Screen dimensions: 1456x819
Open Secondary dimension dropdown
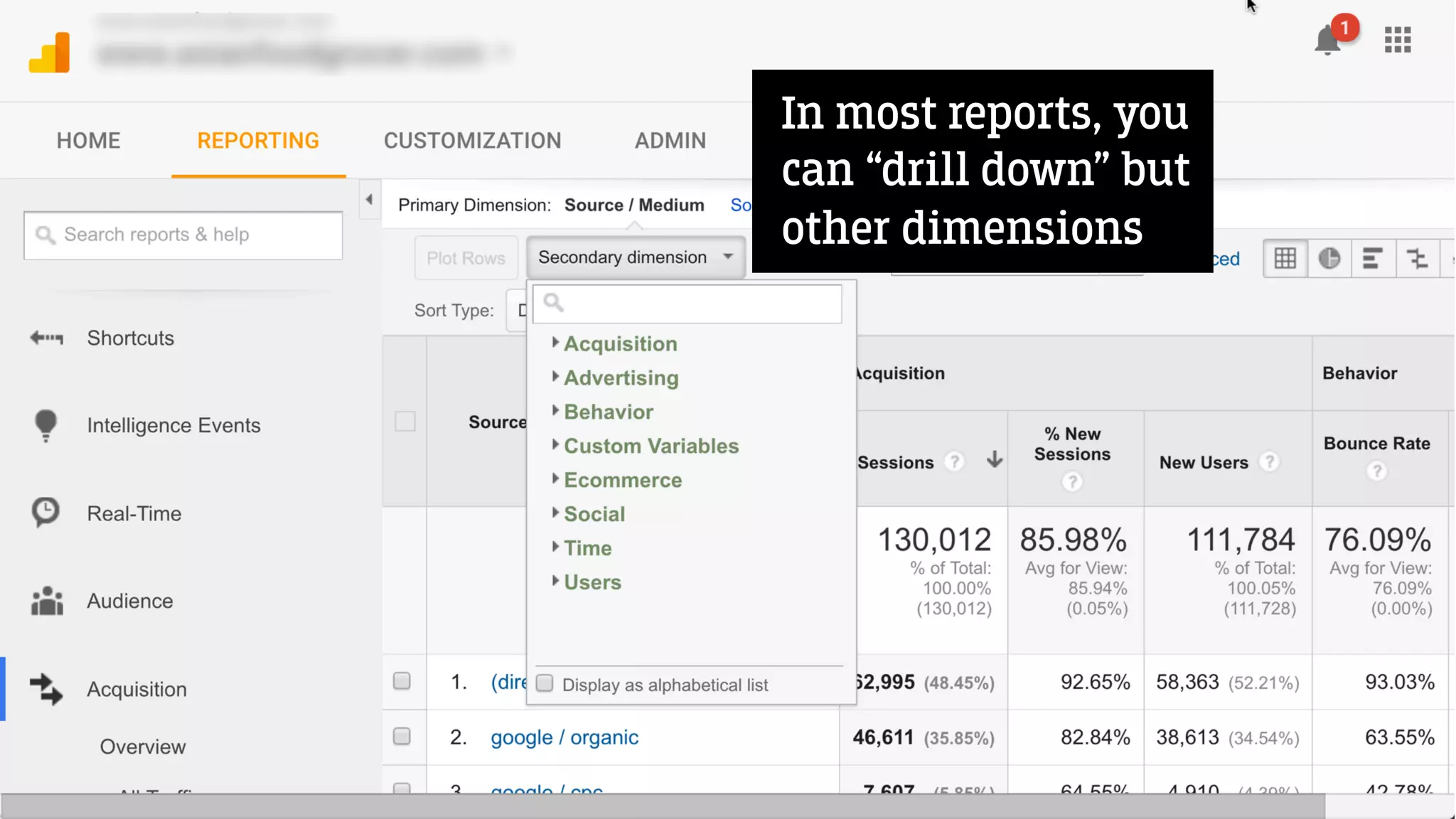636,257
